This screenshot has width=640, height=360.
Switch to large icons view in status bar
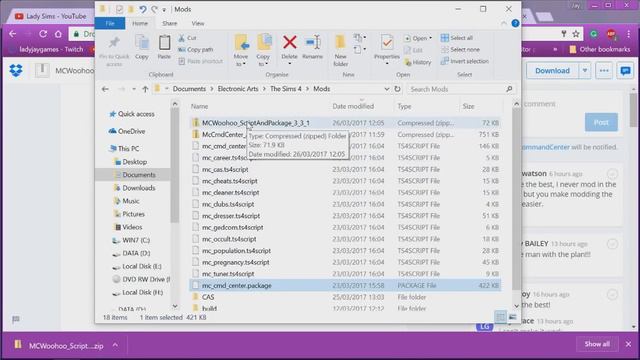click(513, 317)
